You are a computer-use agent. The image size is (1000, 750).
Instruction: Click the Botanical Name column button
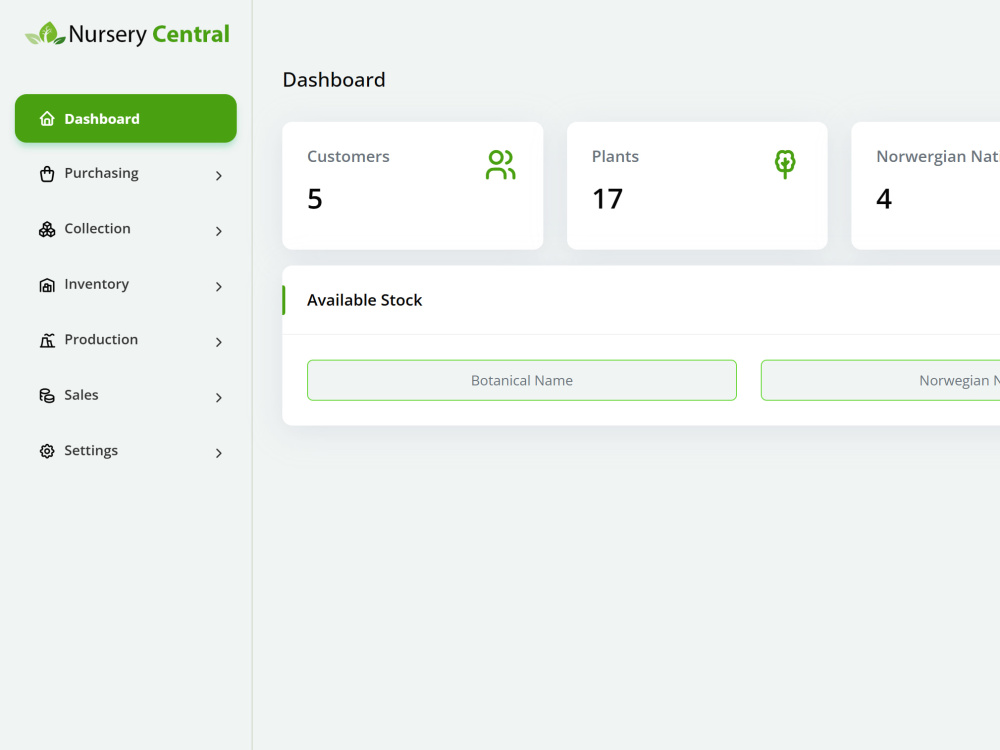click(522, 380)
